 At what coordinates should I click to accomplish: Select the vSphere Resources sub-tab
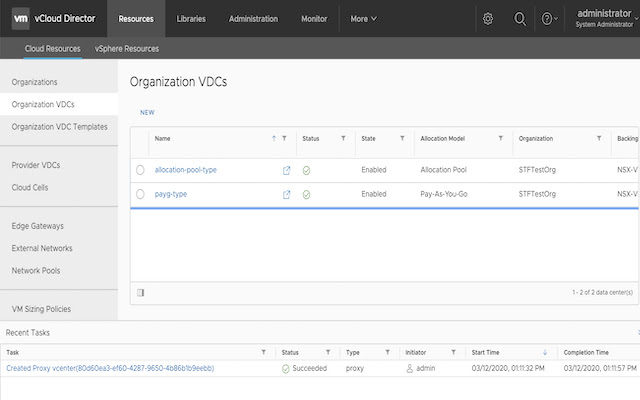pos(127,49)
